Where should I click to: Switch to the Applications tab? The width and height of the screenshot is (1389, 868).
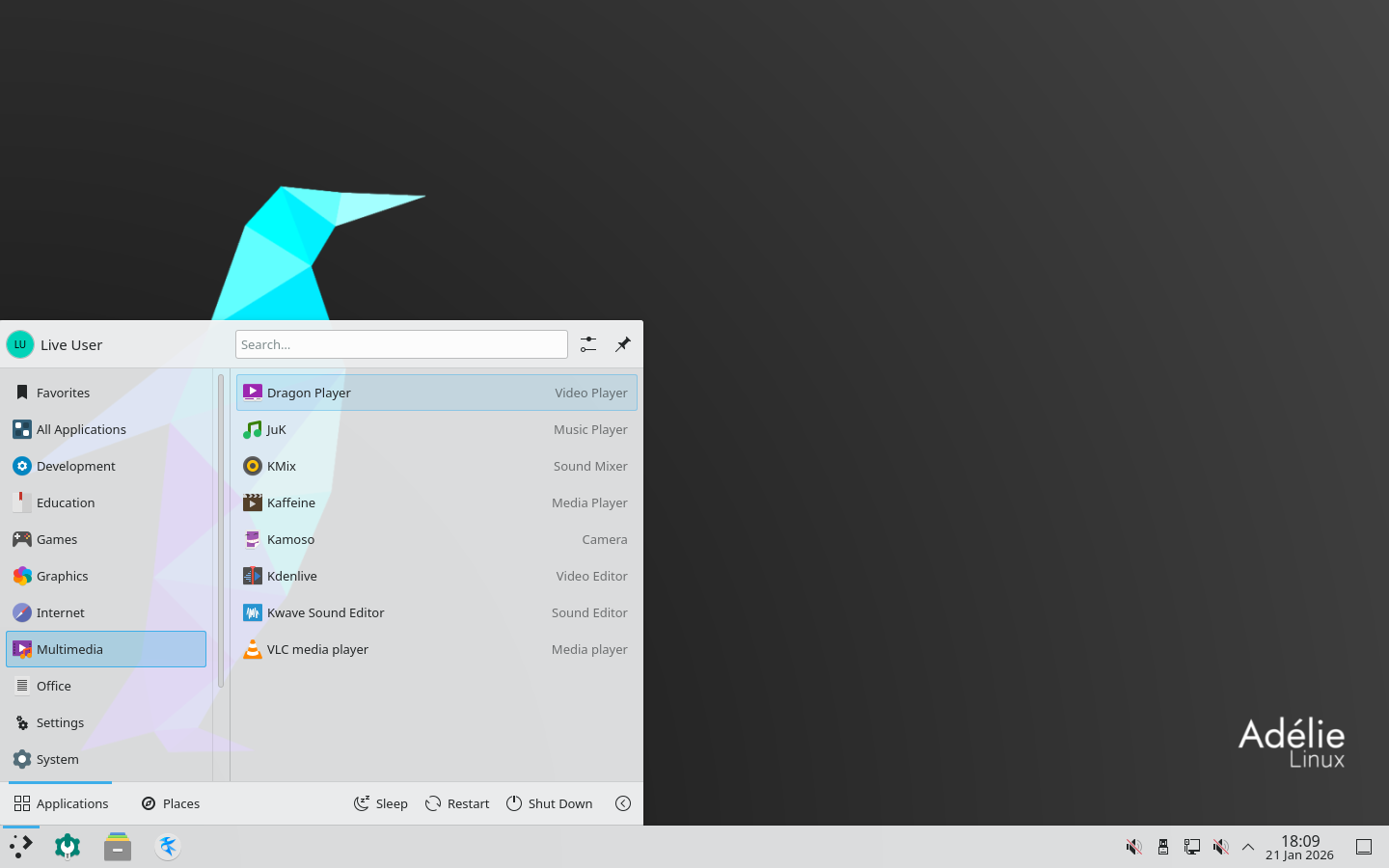[61, 803]
